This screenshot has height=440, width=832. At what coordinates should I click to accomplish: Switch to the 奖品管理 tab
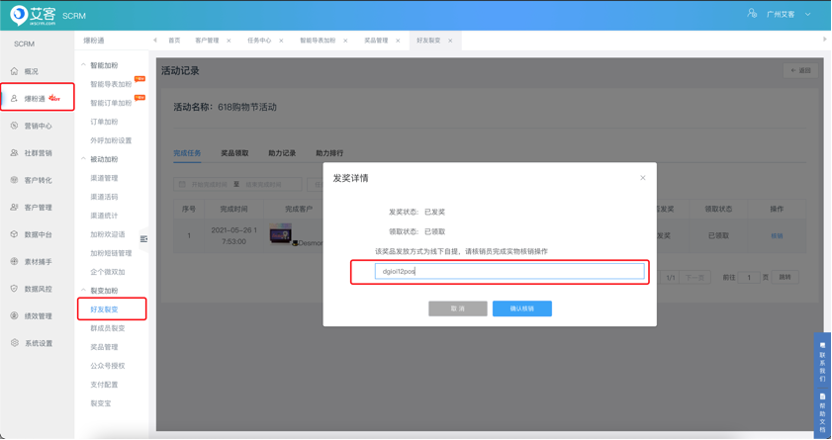(376, 40)
